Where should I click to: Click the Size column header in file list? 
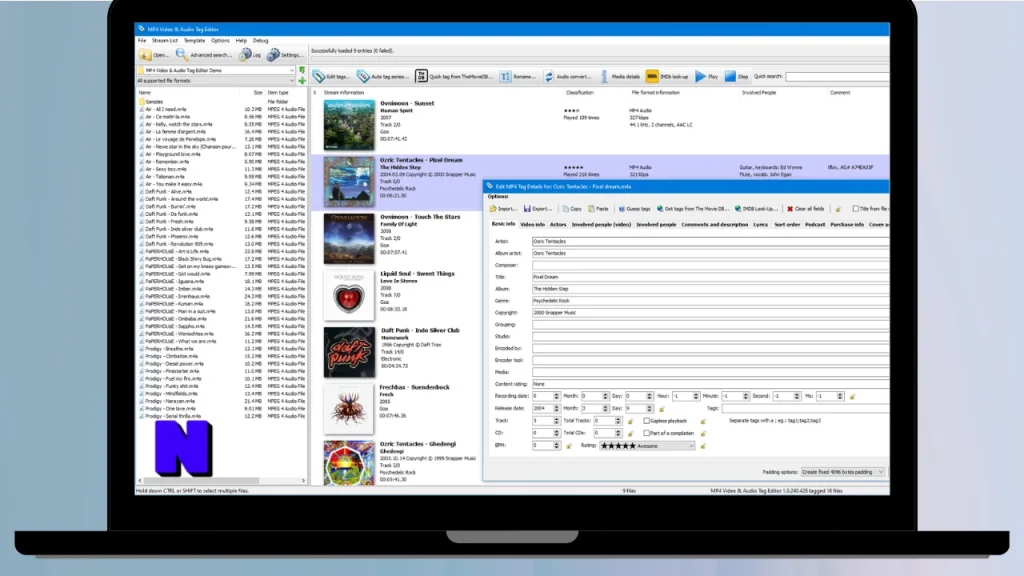(x=257, y=93)
